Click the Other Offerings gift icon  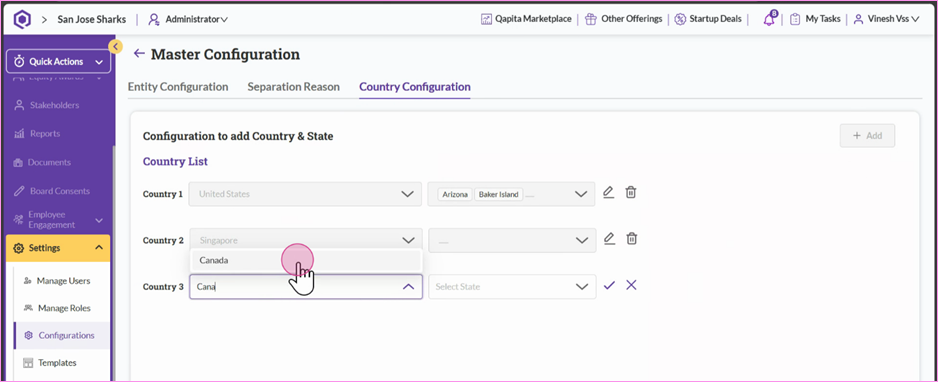point(591,19)
